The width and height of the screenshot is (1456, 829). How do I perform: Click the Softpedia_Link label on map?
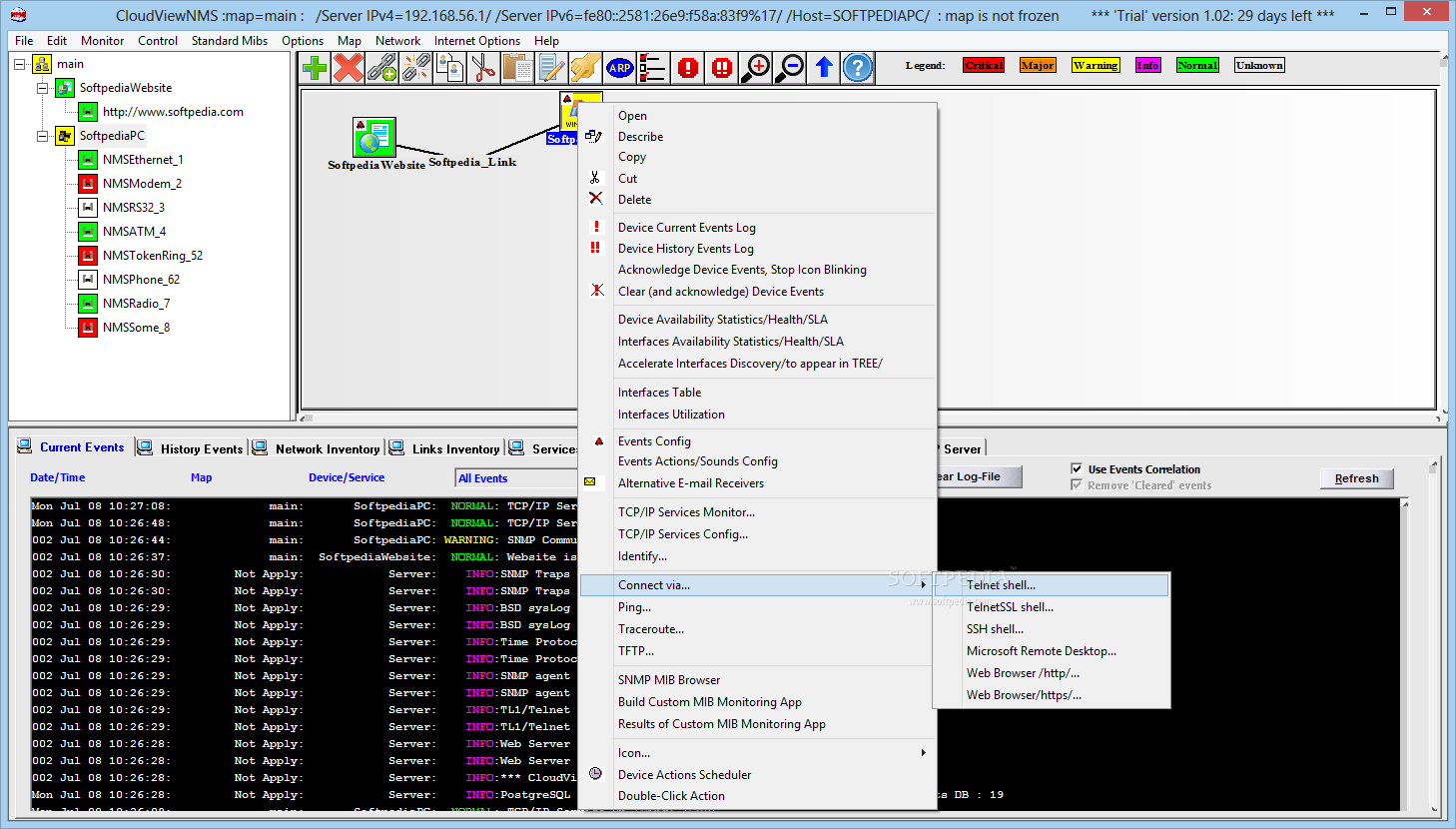tap(472, 162)
